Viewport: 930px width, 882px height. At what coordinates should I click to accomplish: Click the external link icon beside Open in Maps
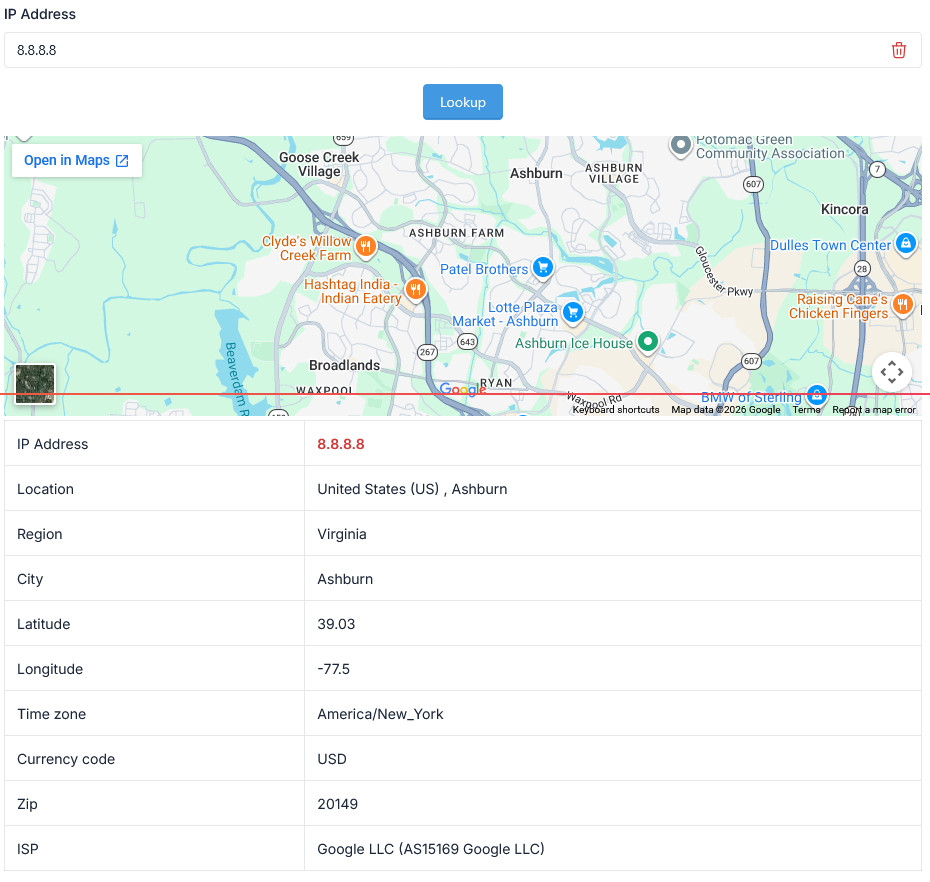(122, 161)
